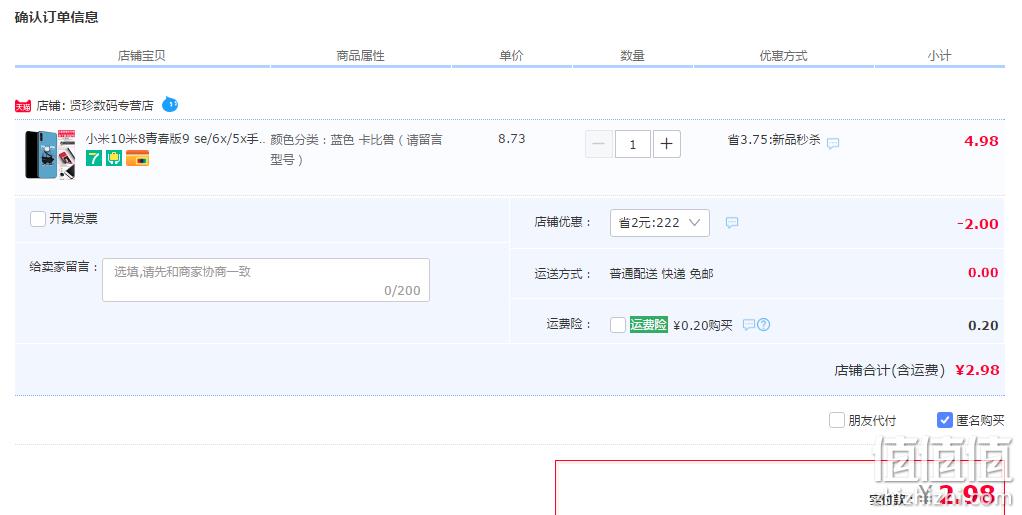
Task: Click the Tmall logo beside the store name
Action: (23, 106)
